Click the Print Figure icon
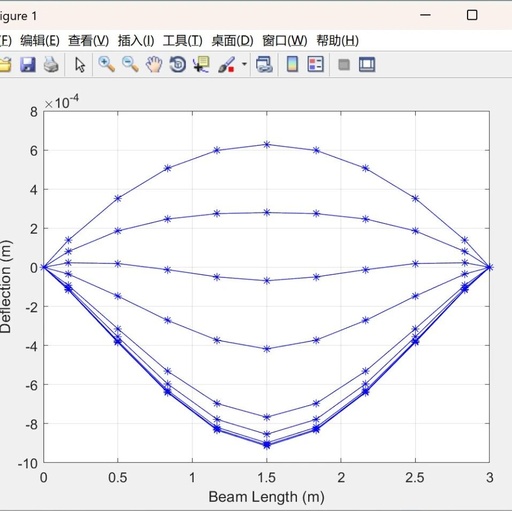This screenshot has height=511, width=512. pyautogui.click(x=51, y=64)
